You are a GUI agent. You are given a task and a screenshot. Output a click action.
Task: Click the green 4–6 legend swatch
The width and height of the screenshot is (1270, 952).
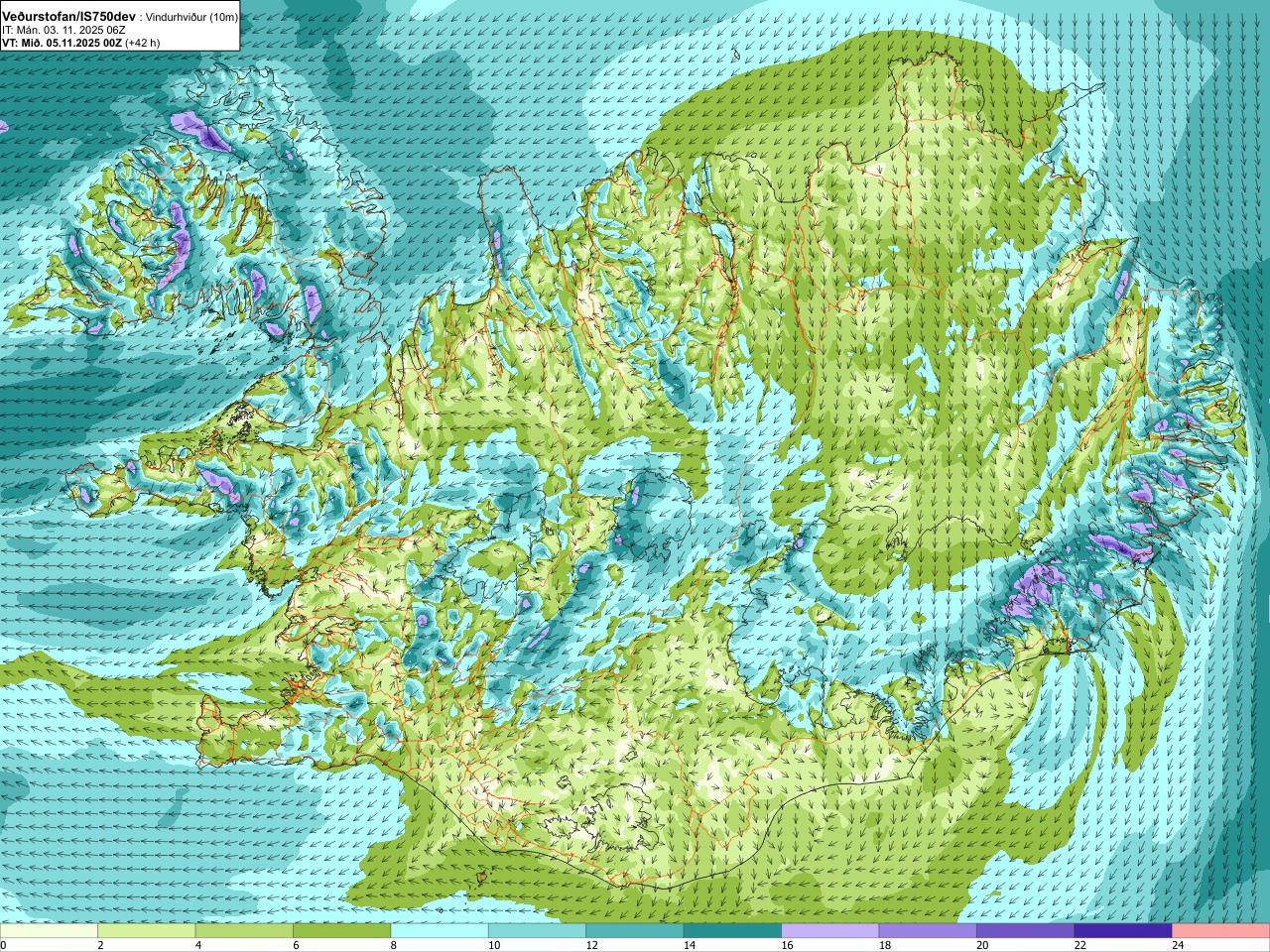(244, 931)
